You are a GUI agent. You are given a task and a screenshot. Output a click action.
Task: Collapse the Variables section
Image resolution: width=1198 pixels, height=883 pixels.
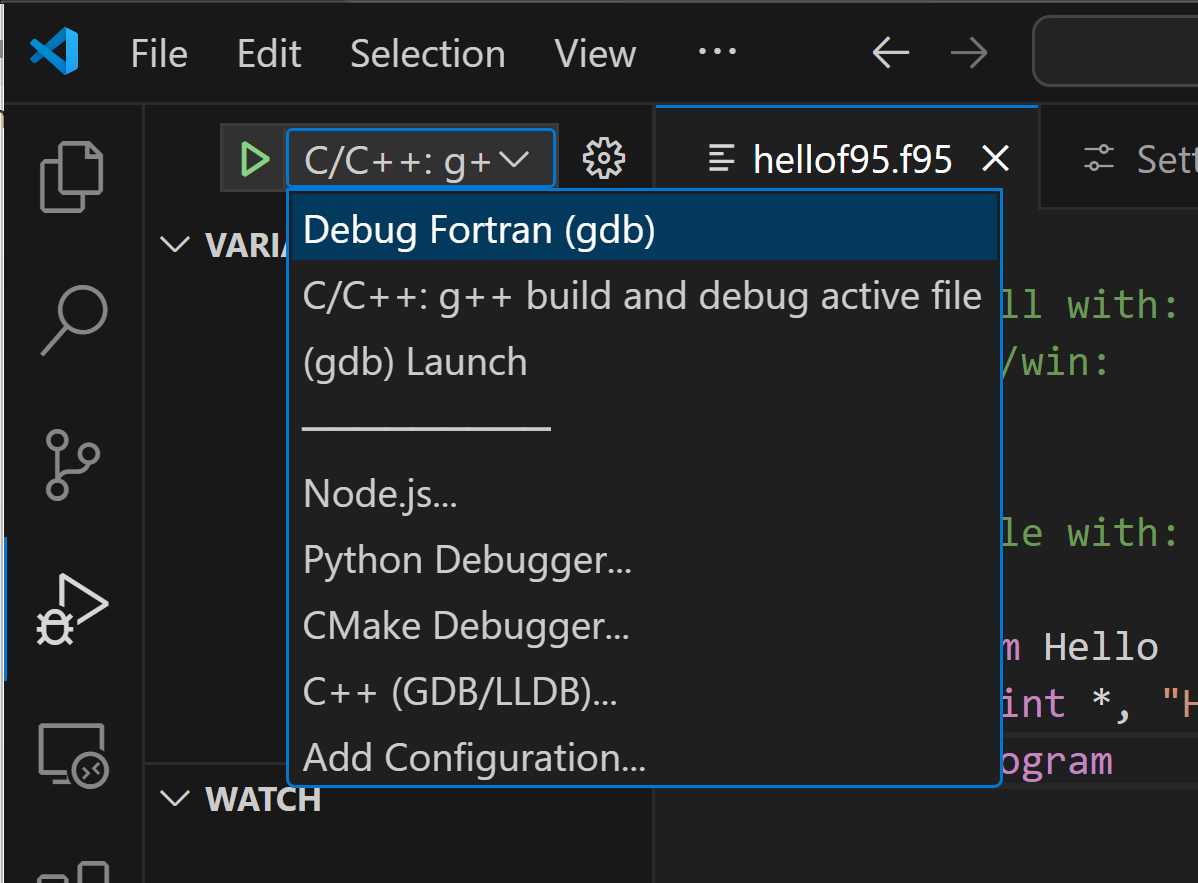176,245
